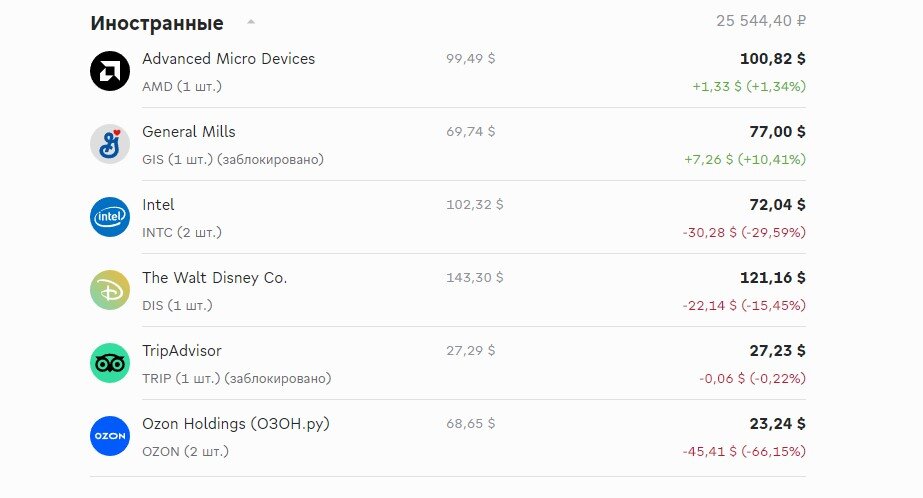Click Disney average price 143,30 $
Image resolution: width=923 pixels, height=498 pixels.
(474, 278)
